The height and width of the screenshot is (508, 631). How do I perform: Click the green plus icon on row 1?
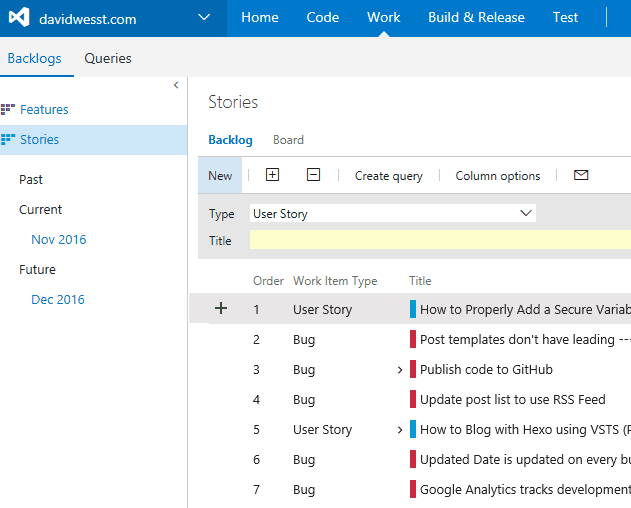click(x=221, y=308)
